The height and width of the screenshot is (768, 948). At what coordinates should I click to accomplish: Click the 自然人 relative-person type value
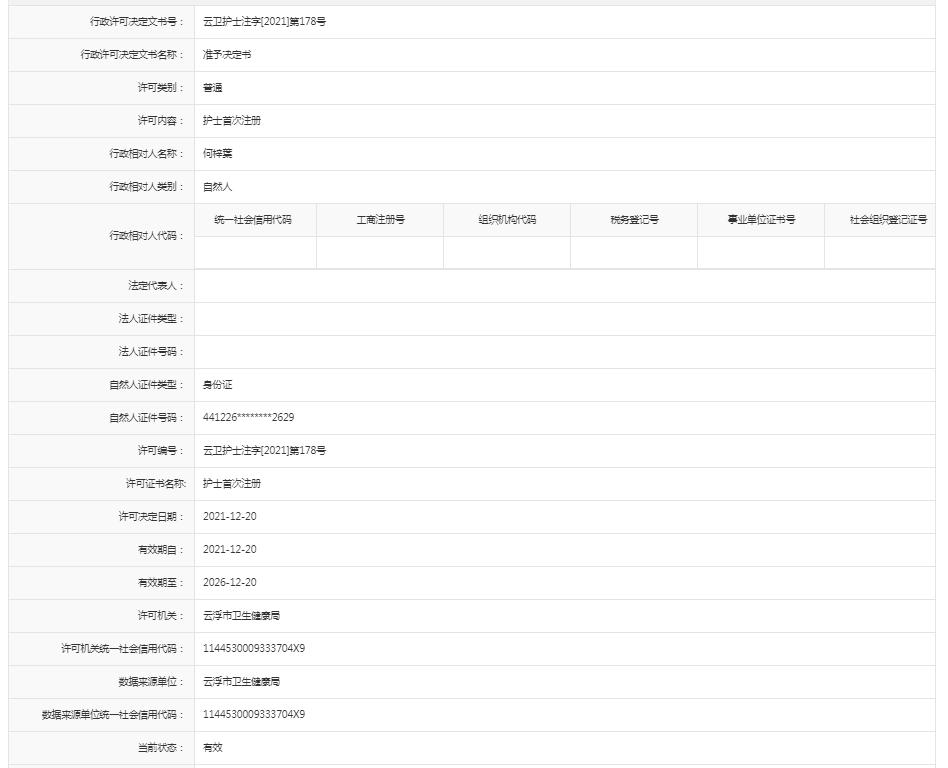(219, 187)
